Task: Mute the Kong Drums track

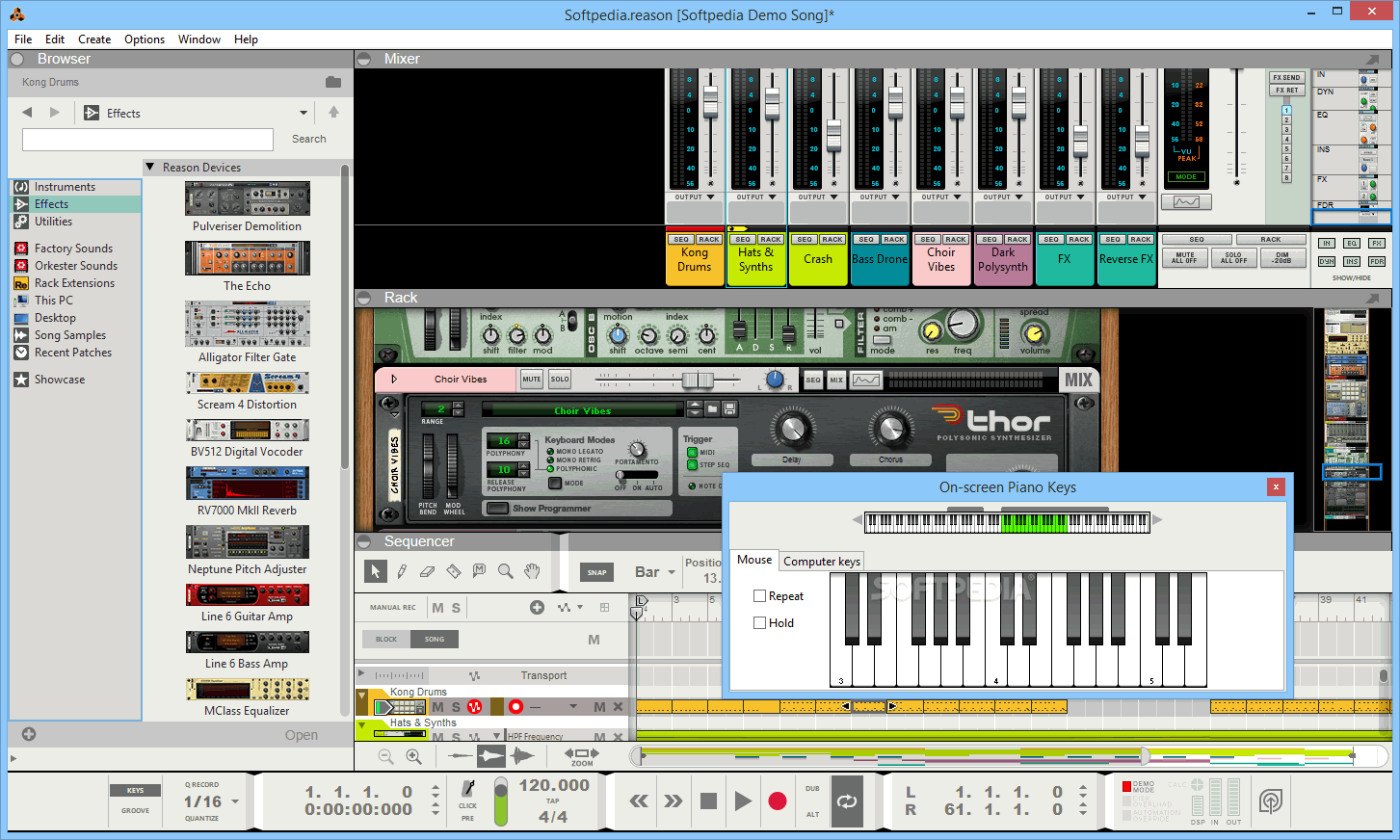Action: pos(438,707)
